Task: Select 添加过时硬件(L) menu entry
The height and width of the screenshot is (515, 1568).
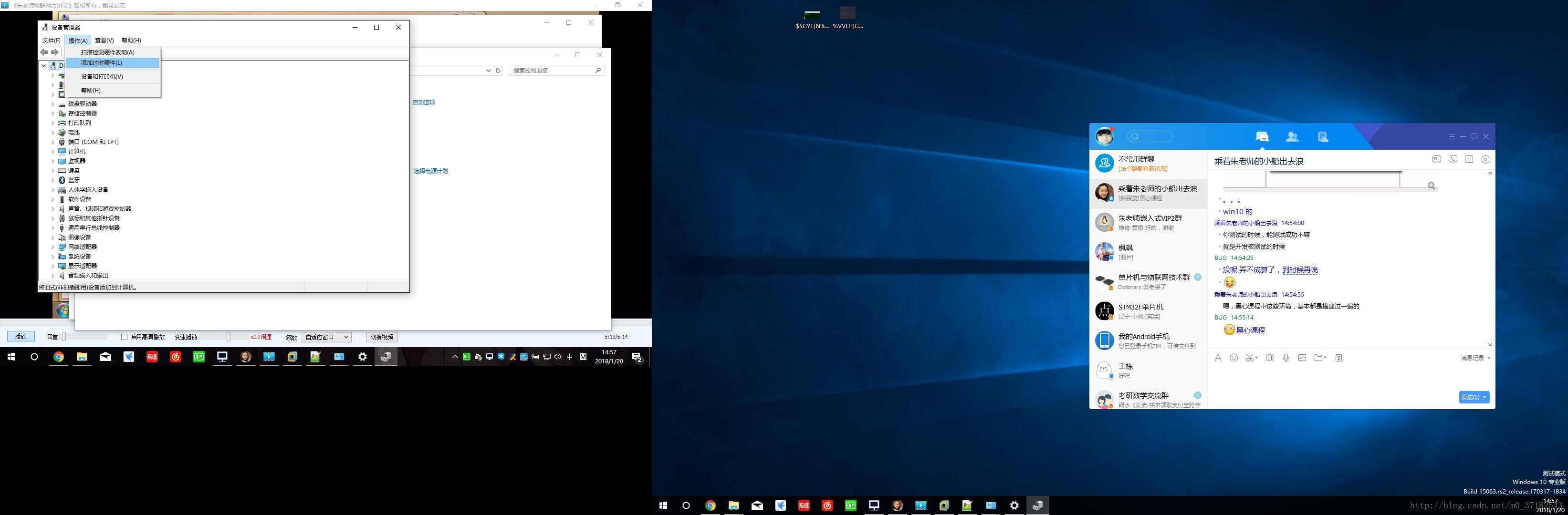Action: click(x=113, y=62)
